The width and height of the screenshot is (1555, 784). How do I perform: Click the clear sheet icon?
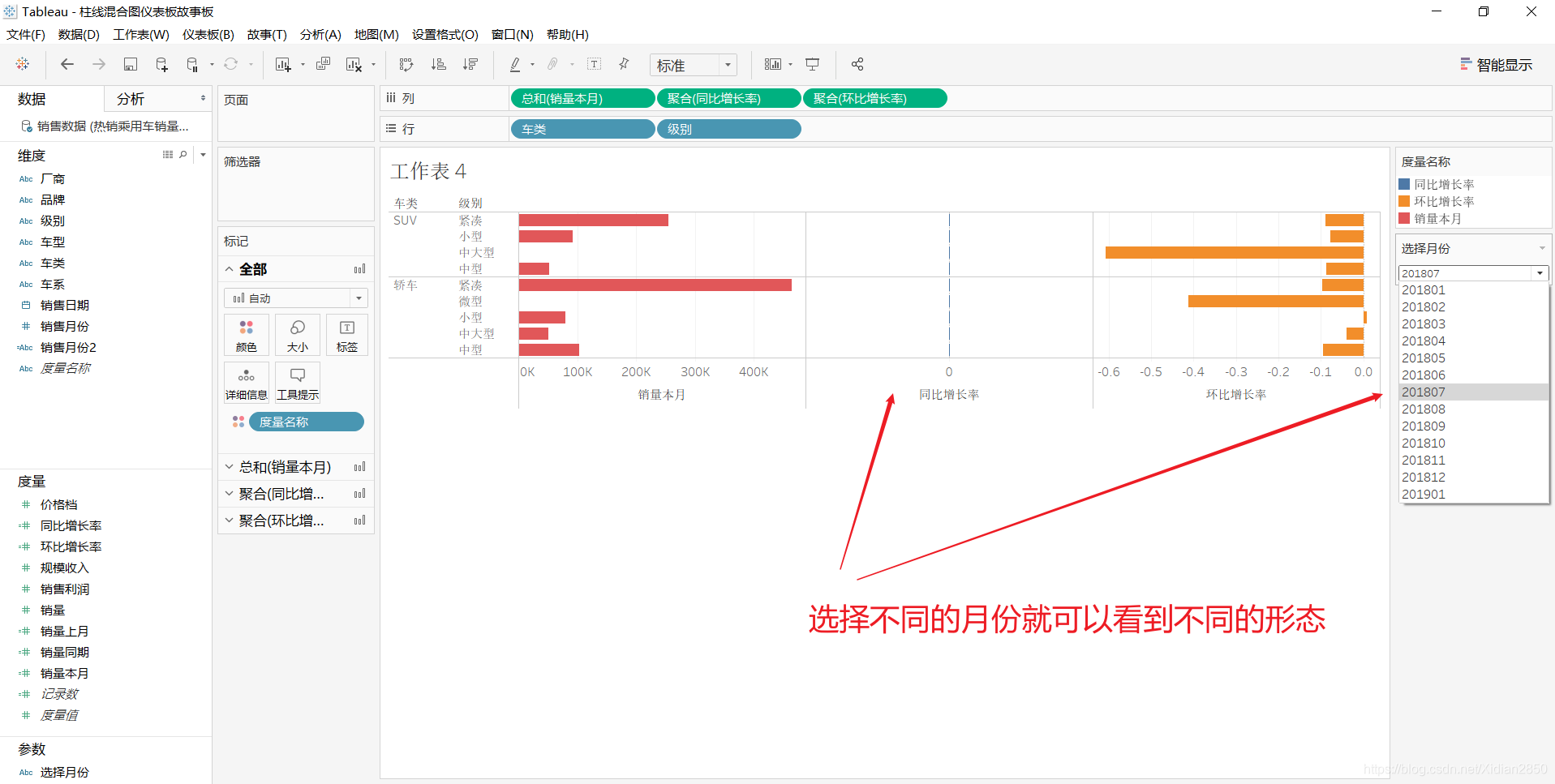point(354,64)
